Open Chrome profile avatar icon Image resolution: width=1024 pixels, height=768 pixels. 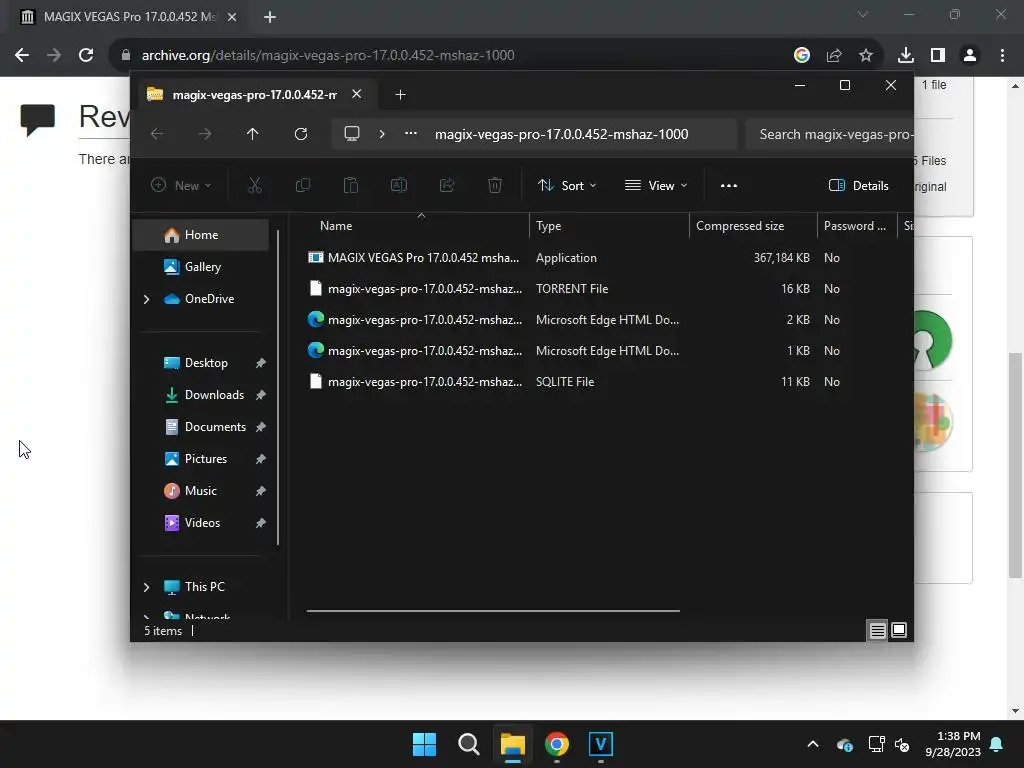click(x=970, y=55)
